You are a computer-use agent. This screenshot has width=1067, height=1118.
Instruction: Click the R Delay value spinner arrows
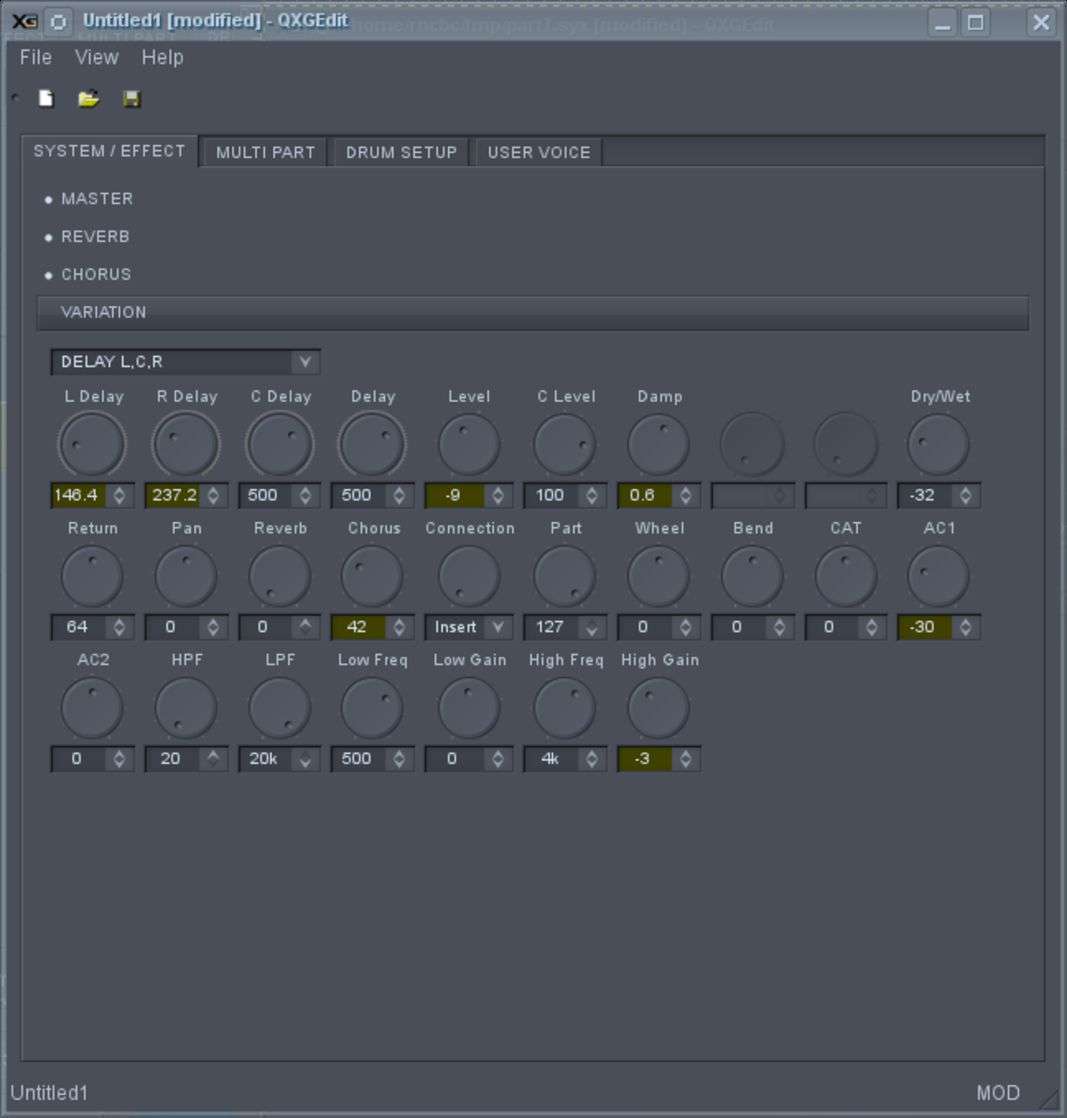(213, 495)
